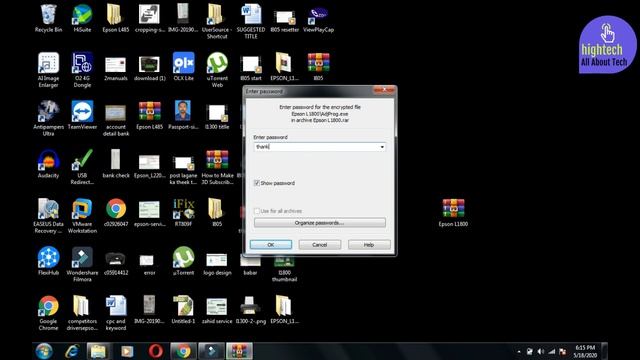This screenshot has width=640, height=360.
Task: Select the competitors driversepson folder
Action: tap(82, 312)
